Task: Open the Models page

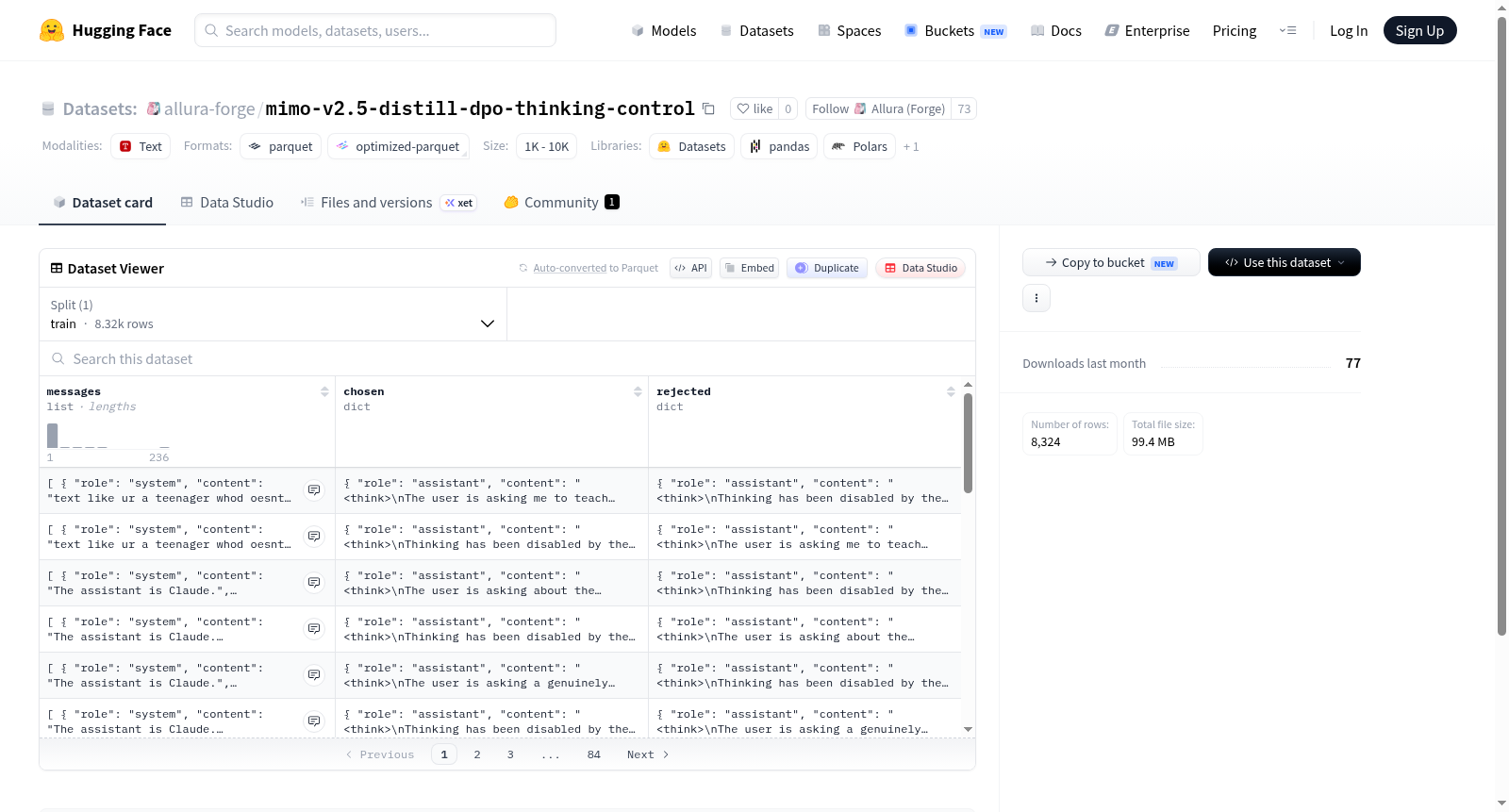Action: tap(664, 30)
